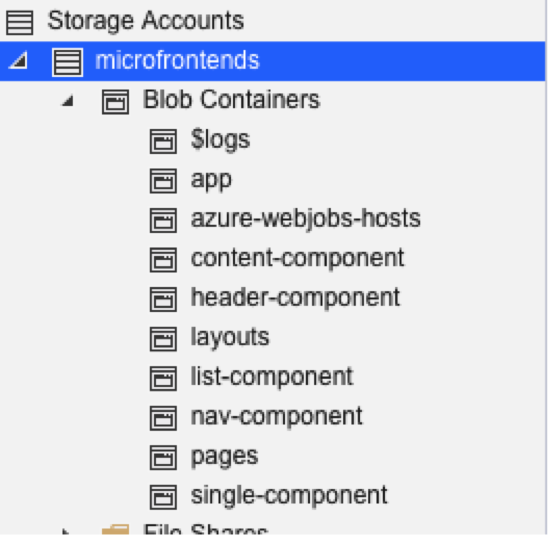Collapse the Blob Containers node
The width and height of the screenshot is (552, 535).
68,101
